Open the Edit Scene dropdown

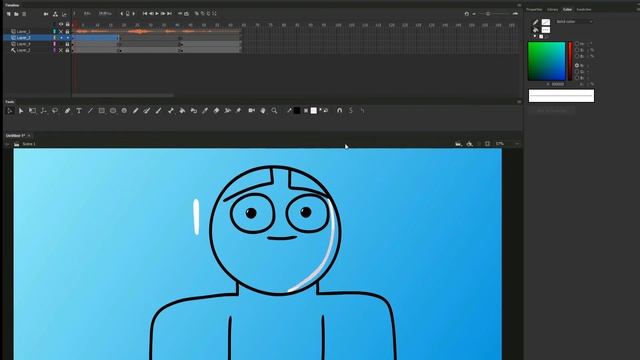coord(458,144)
